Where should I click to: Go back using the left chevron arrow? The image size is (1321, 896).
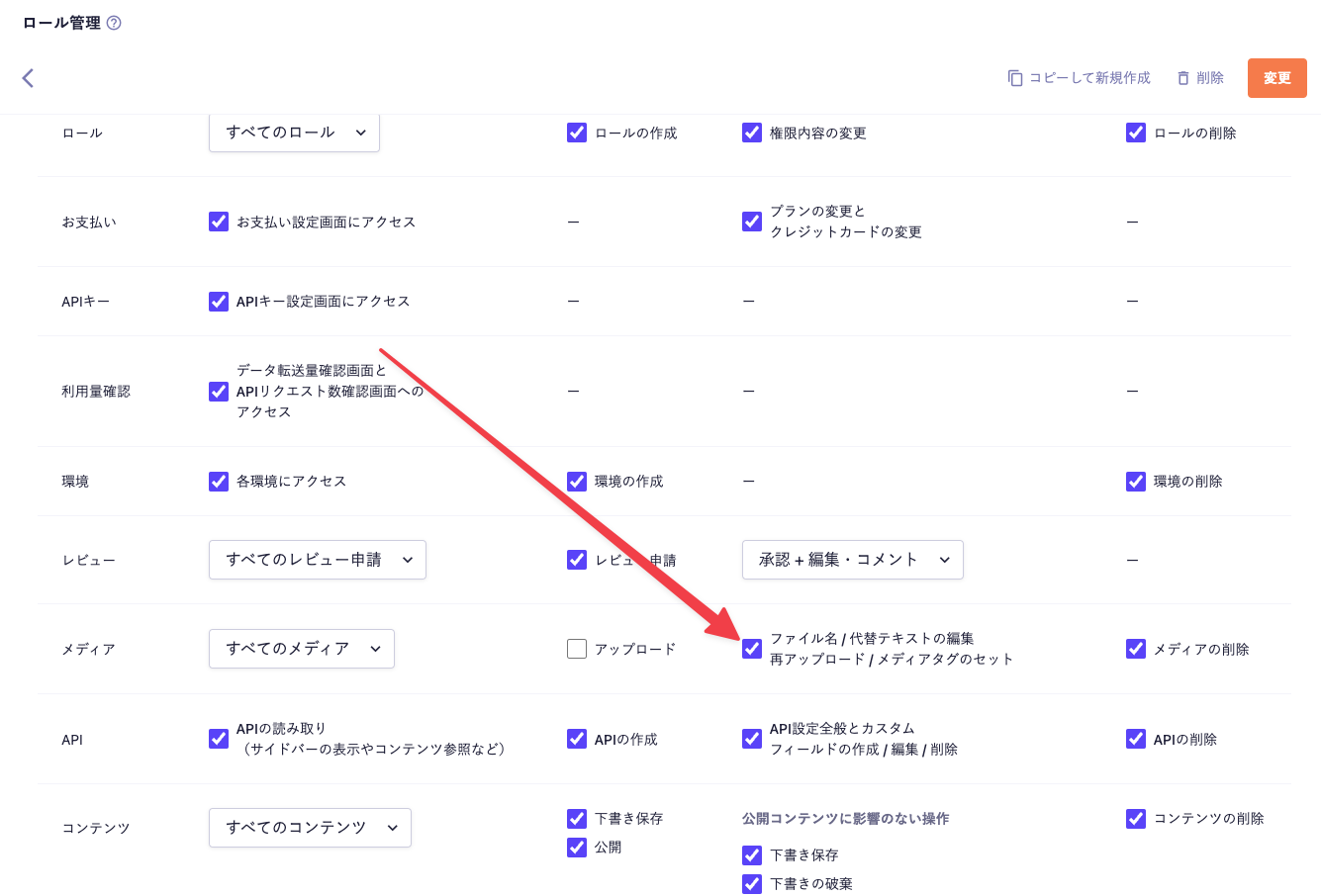(28, 78)
